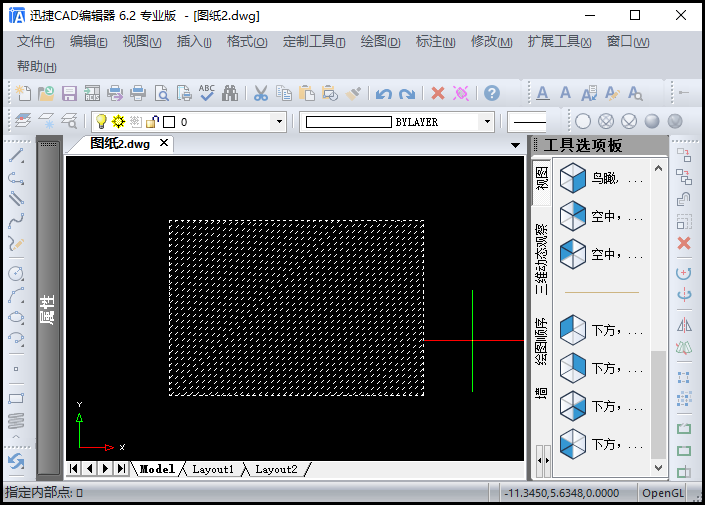The height and width of the screenshot is (505, 705).
Task: Select the shaded sphere render mode
Action: pyautogui.click(x=652, y=121)
